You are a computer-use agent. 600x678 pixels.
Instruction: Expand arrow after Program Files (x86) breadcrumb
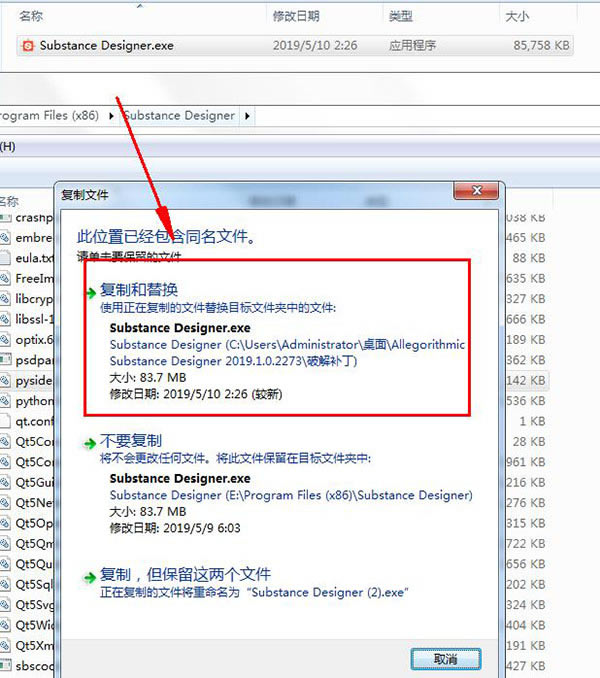pos(111,116)
